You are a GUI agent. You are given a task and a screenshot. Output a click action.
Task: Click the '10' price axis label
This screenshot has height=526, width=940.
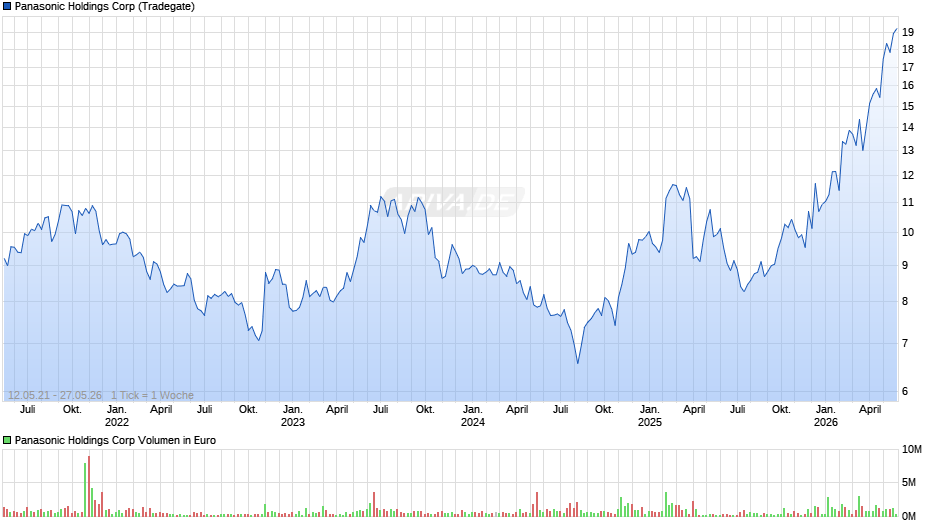pos(908,232)
